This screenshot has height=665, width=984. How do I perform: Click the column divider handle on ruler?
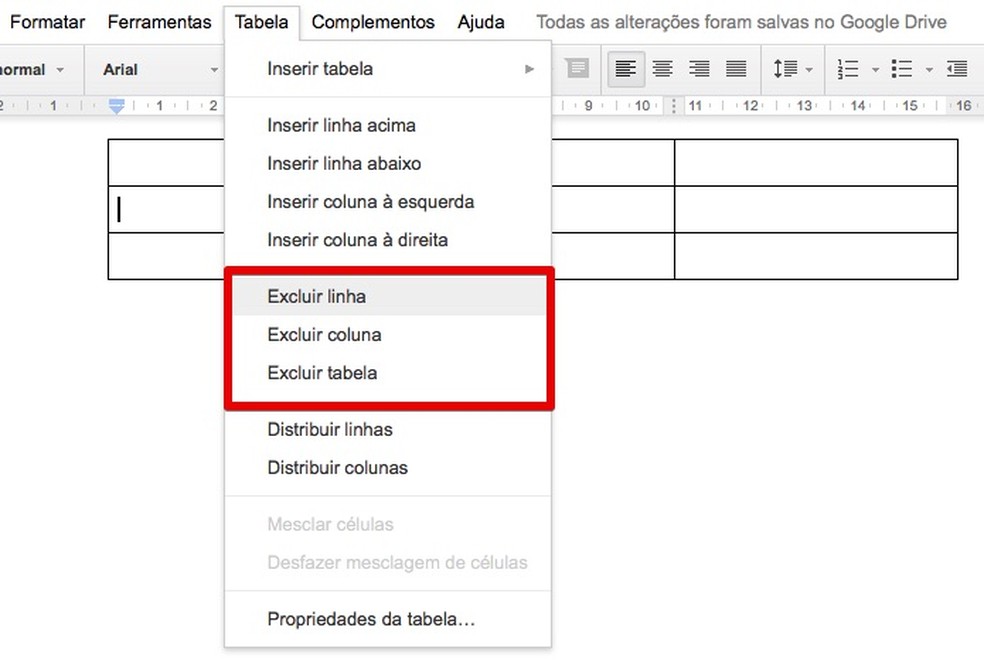674,105
